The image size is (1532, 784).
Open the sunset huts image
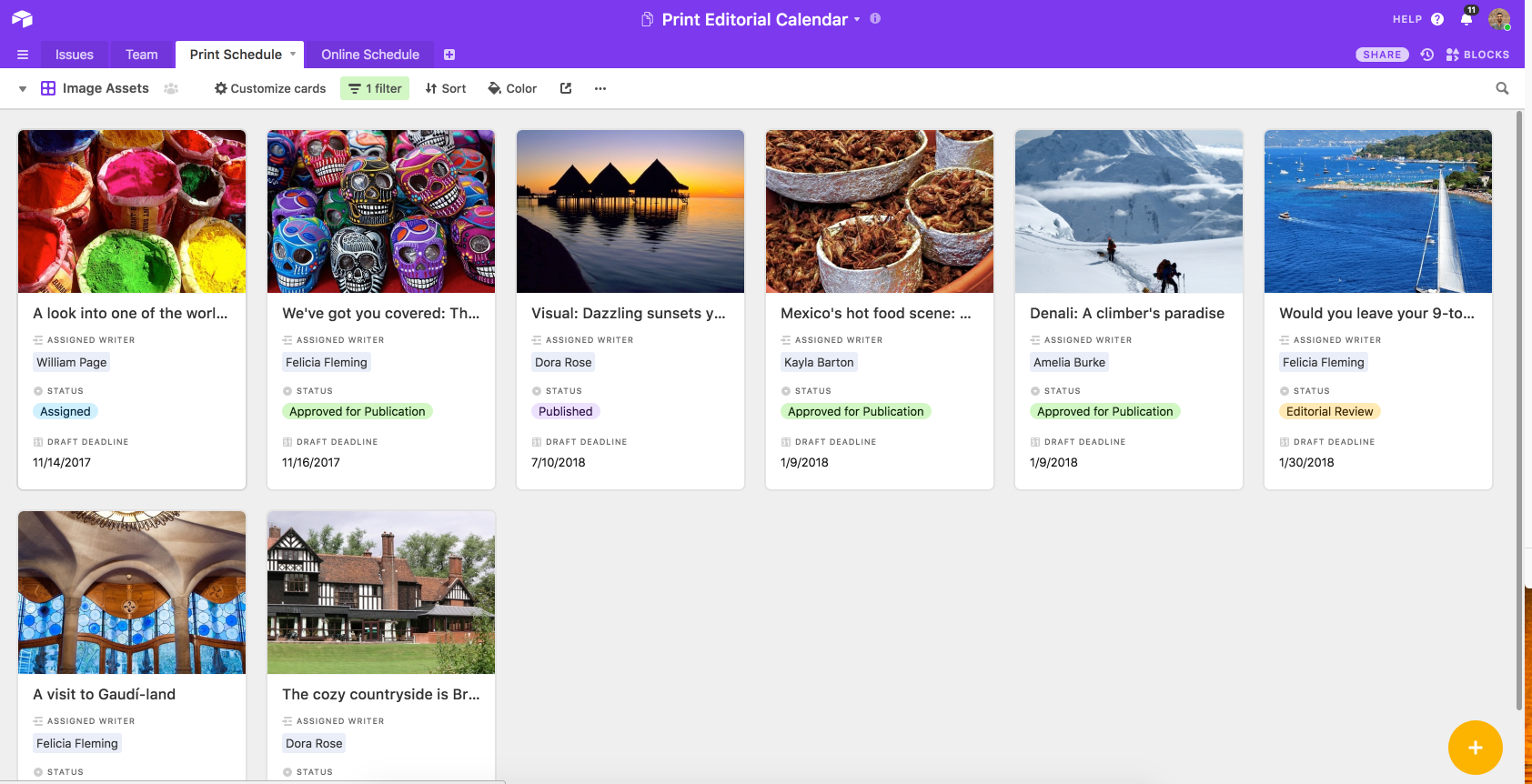(630, 211)
